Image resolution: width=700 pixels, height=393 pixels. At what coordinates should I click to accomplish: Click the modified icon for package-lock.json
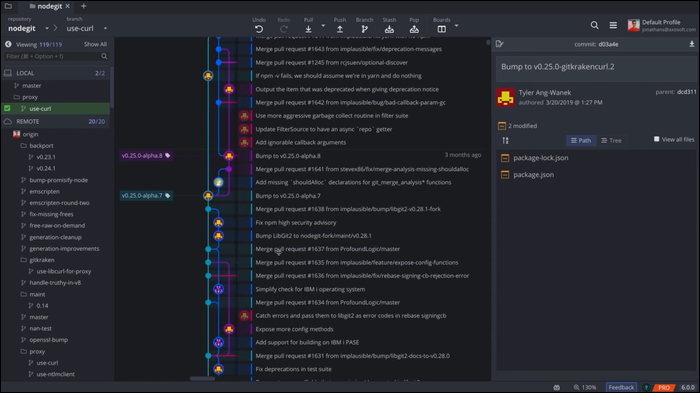pos(505,158)
